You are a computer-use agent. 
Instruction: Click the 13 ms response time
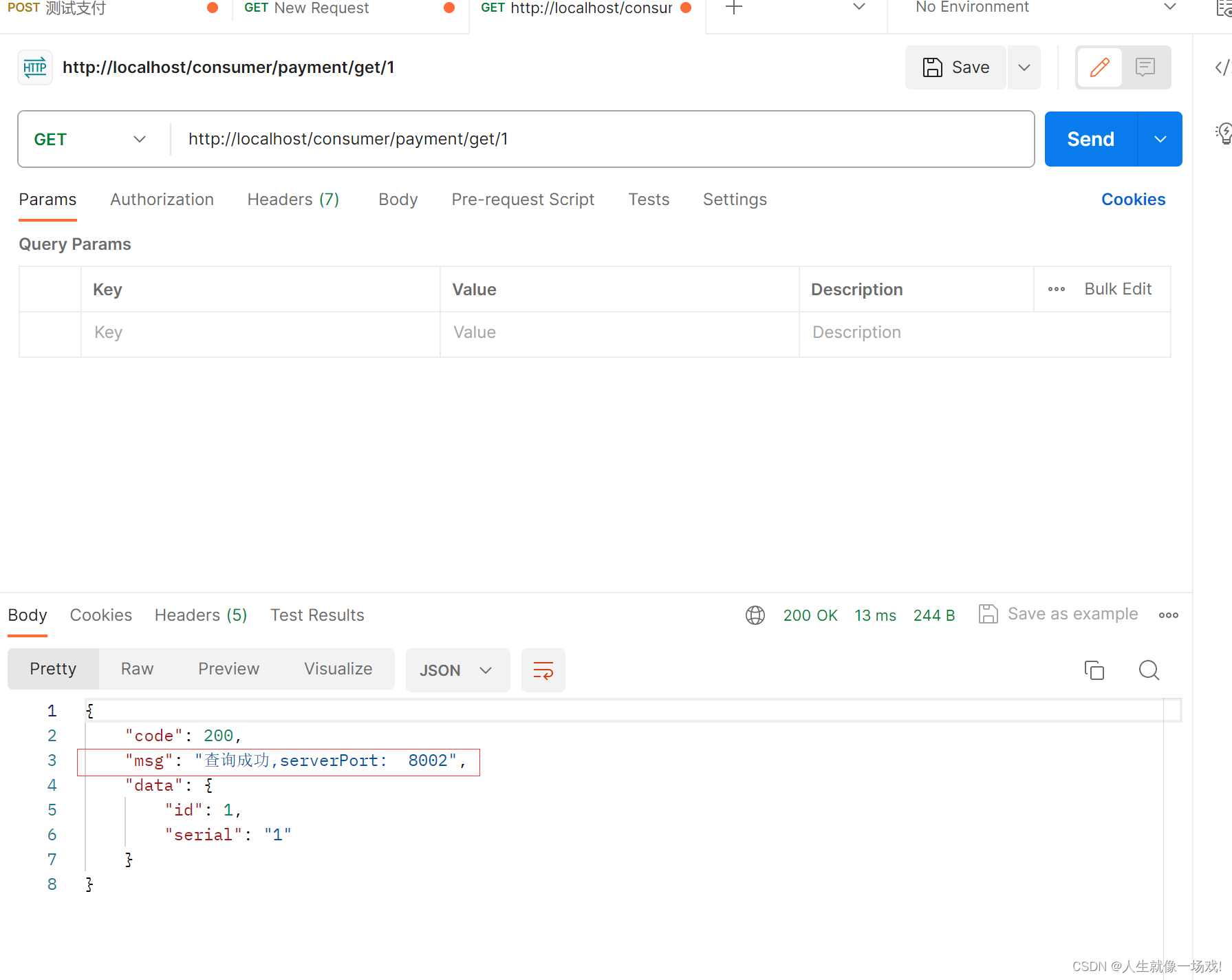point(875,615)
